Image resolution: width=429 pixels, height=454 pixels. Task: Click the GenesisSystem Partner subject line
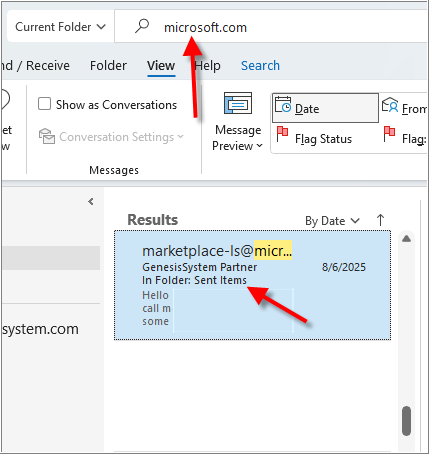pyautogui.click(x=199, y=267)
